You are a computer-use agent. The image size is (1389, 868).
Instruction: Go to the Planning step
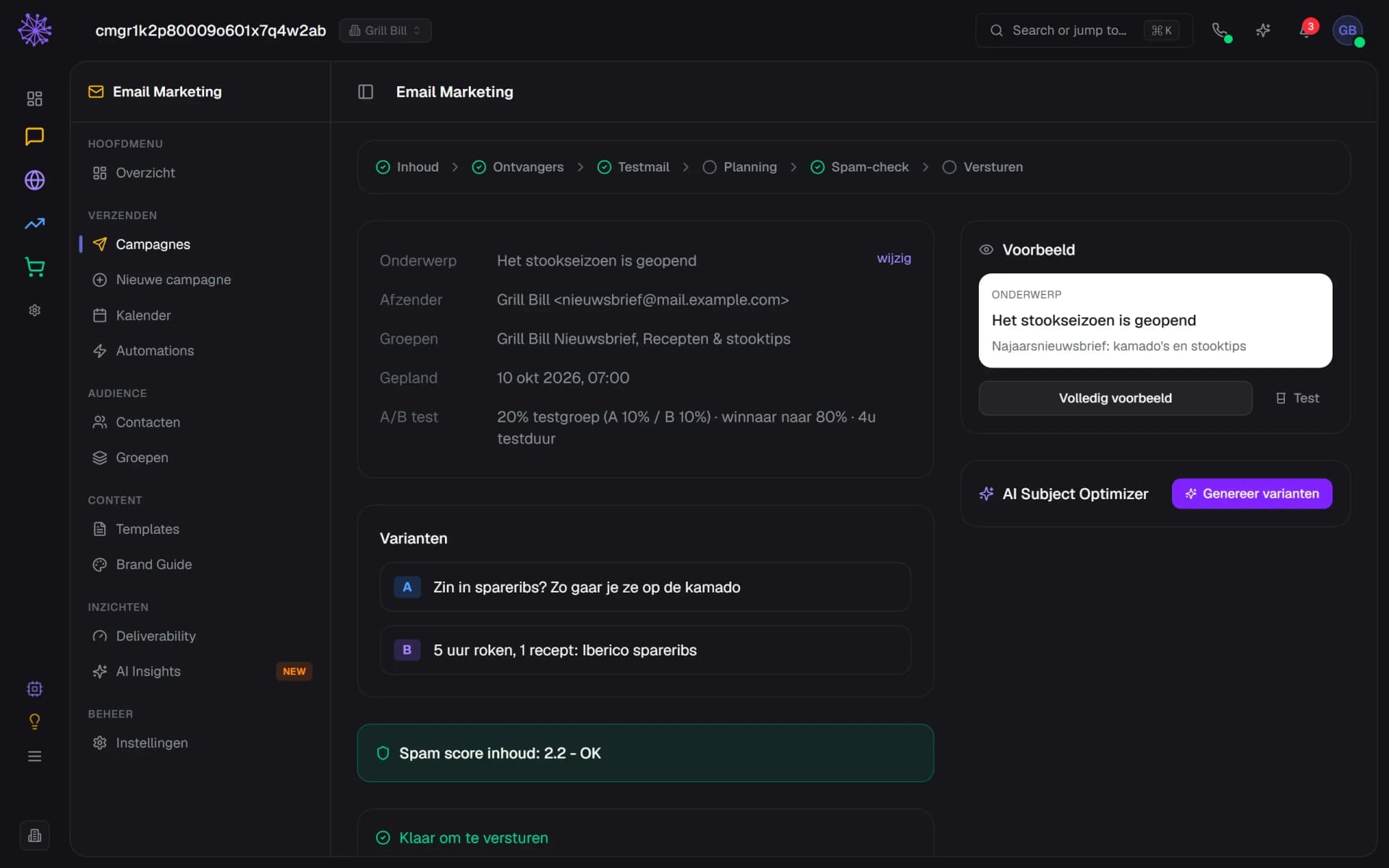click(x=739, y=167)
